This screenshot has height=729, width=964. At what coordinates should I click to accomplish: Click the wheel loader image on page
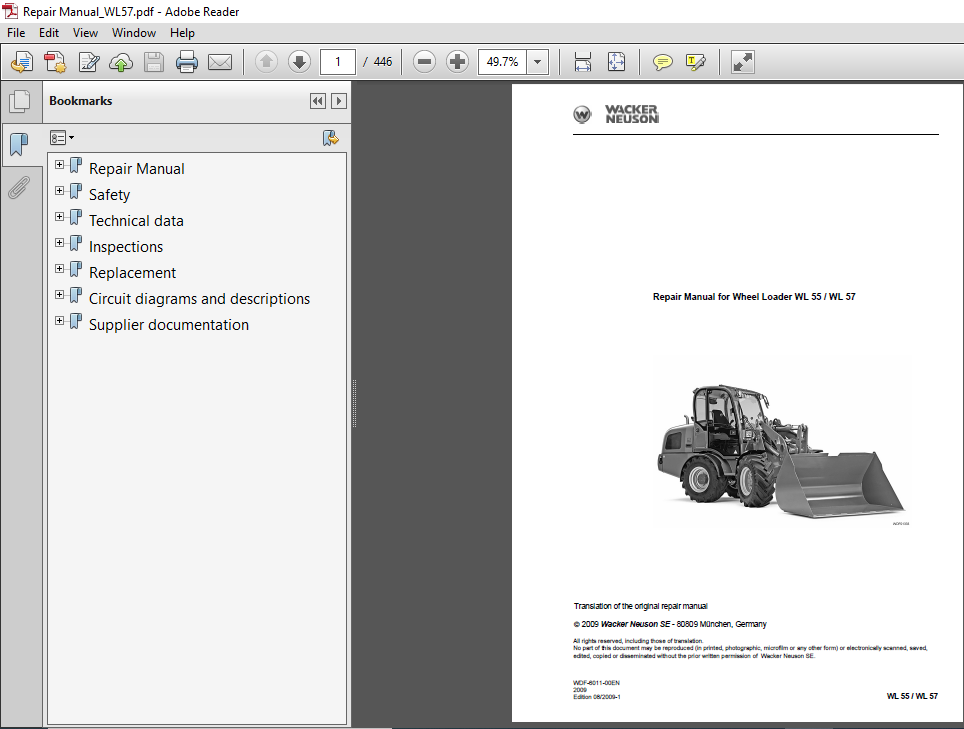(781, 451)
